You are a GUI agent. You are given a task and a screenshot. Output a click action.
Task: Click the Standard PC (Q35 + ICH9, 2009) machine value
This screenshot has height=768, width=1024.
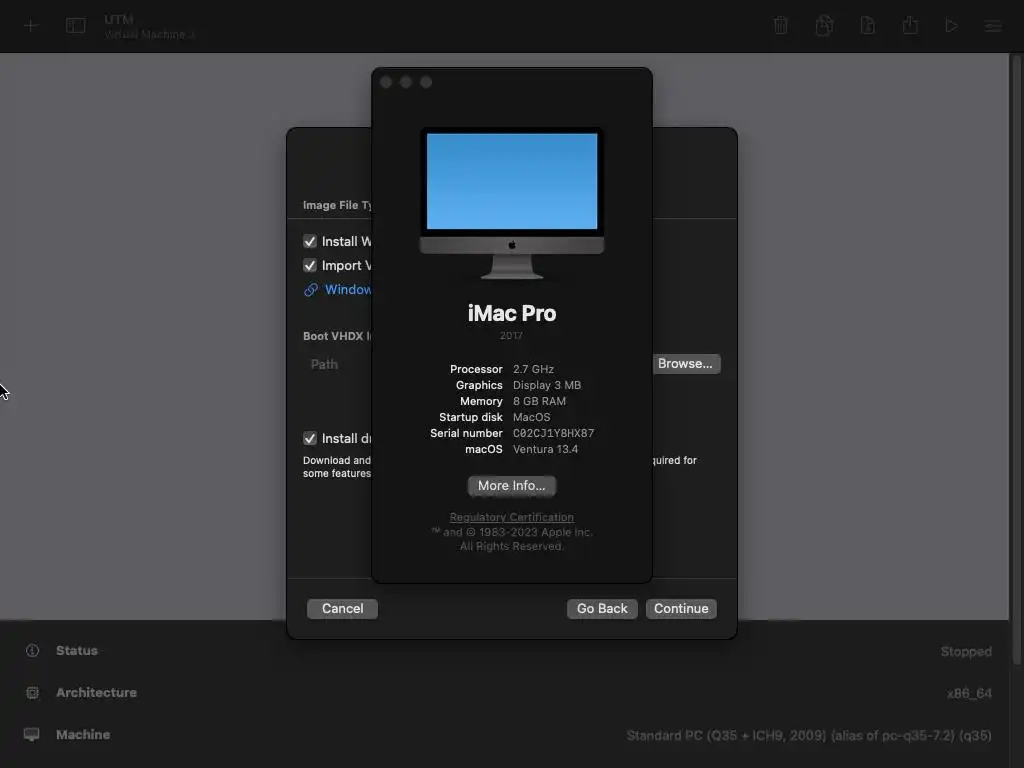click(809, 735)
